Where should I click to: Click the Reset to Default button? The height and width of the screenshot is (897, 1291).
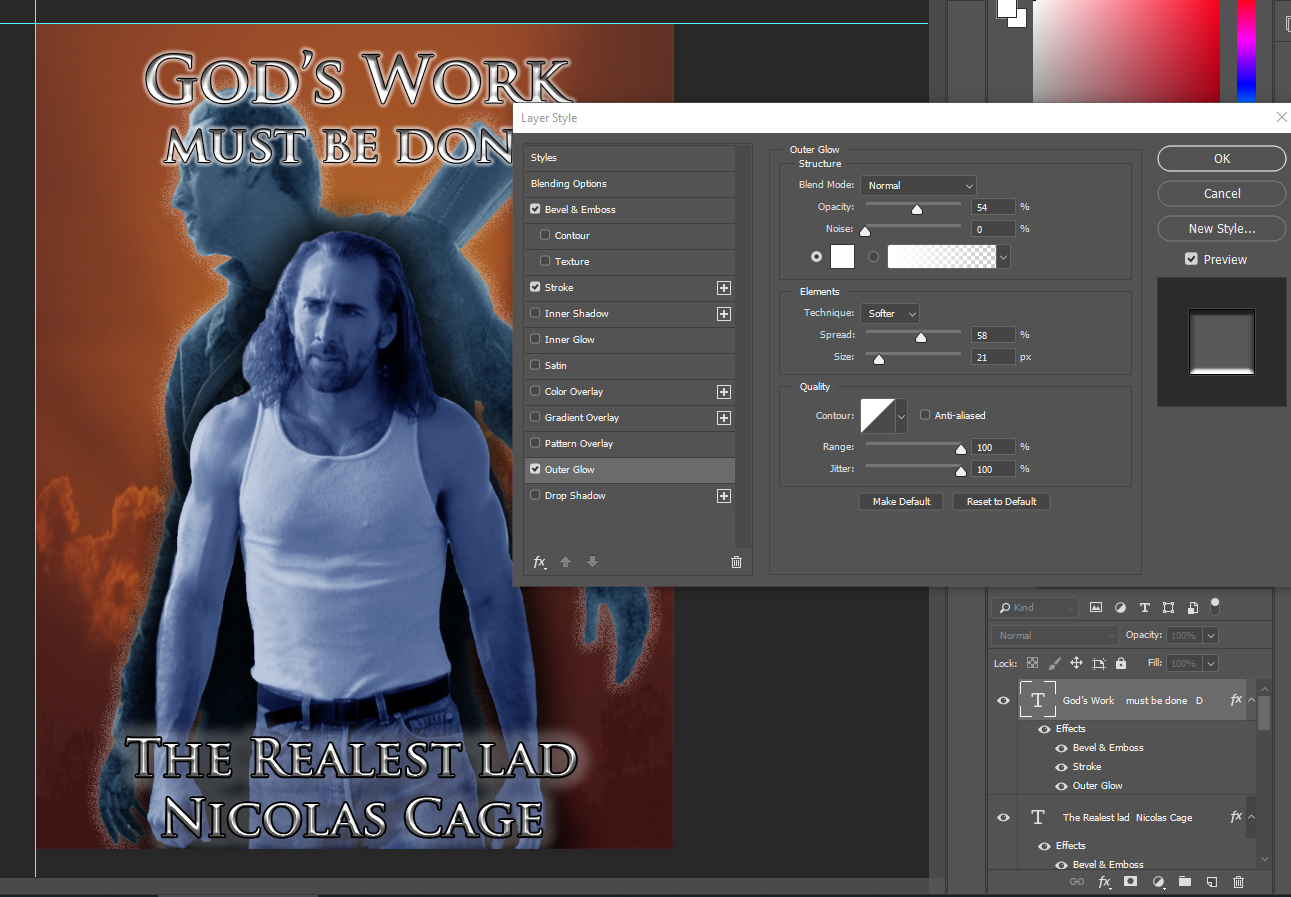1001,501
